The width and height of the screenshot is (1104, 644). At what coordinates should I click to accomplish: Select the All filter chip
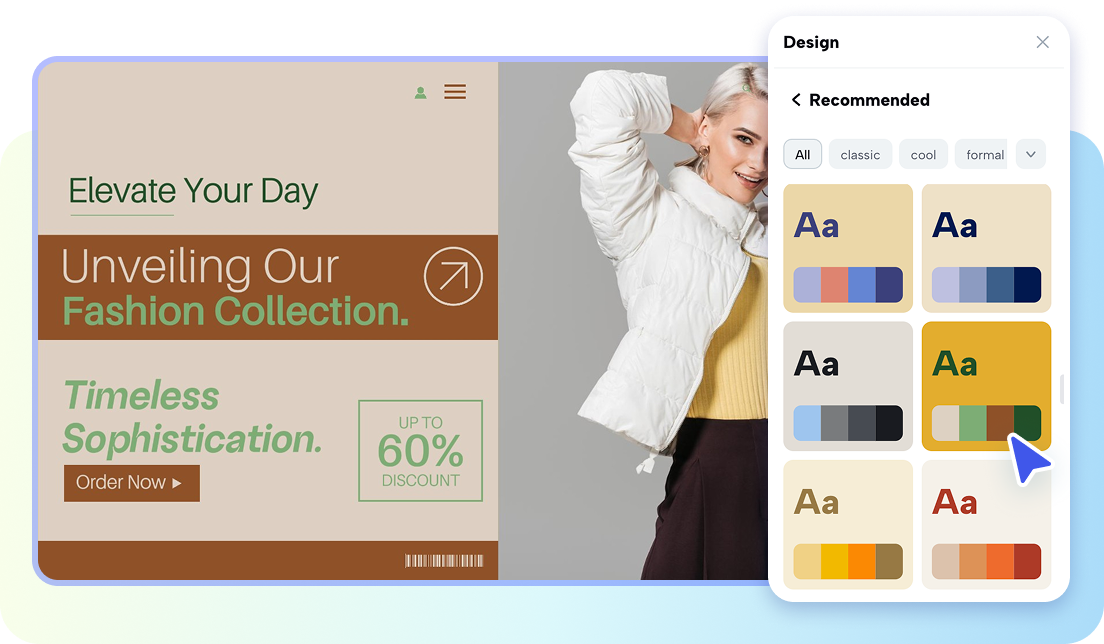pos(802,154)
